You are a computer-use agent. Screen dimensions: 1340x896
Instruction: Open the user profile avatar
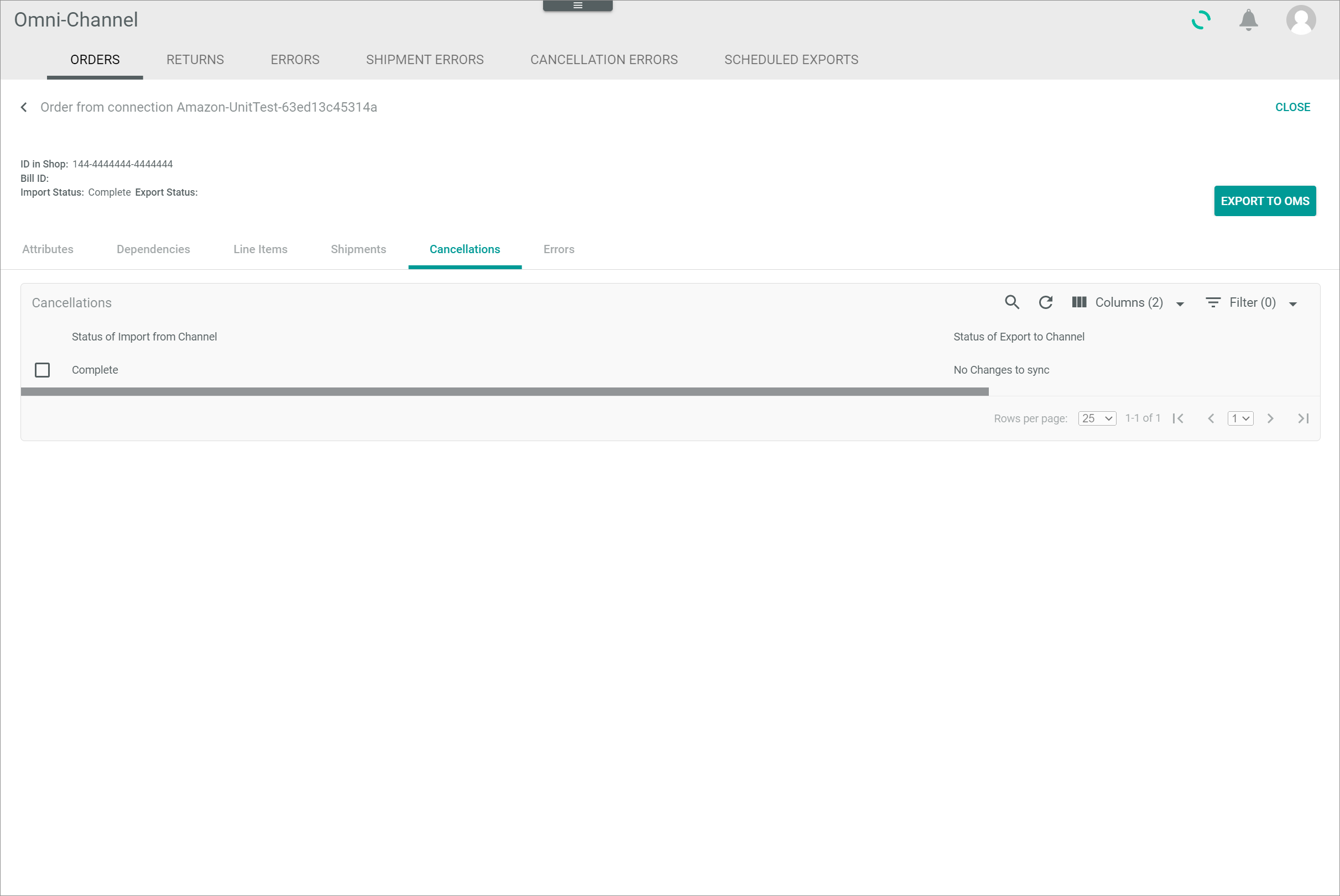[x=1301, y=20]
